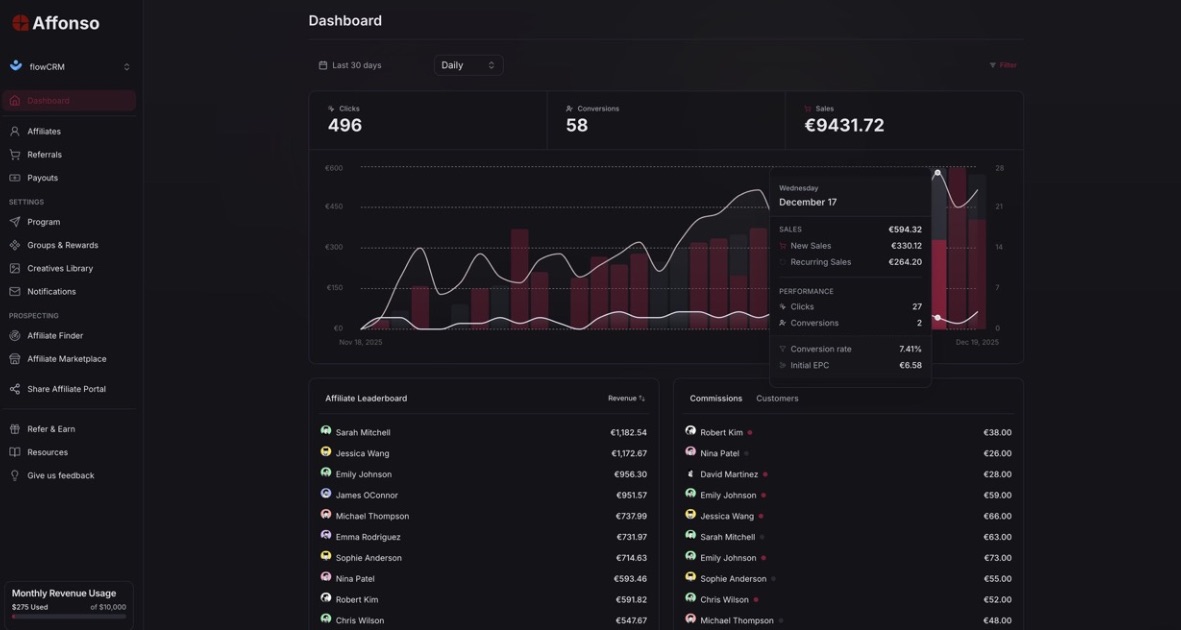The width and height of the screenshot is (1181, 630).
Task: Click the Affiliates people icon in sidebar
Action: pyautogui.click(x=15, y=131)
